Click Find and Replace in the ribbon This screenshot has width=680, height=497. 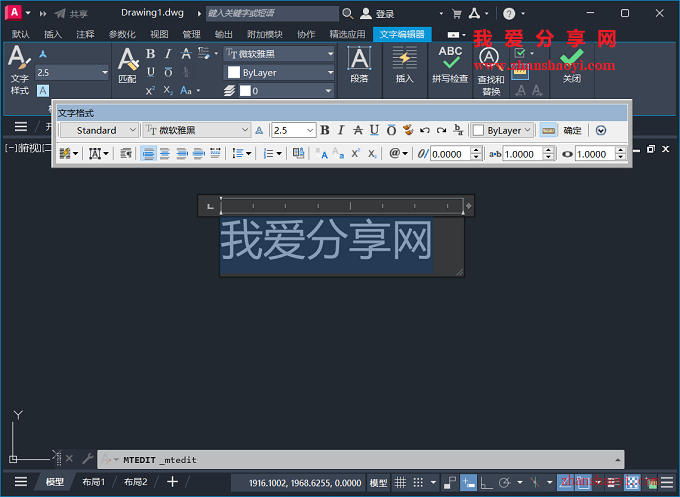pyautogui.click(x=489, y=65)
